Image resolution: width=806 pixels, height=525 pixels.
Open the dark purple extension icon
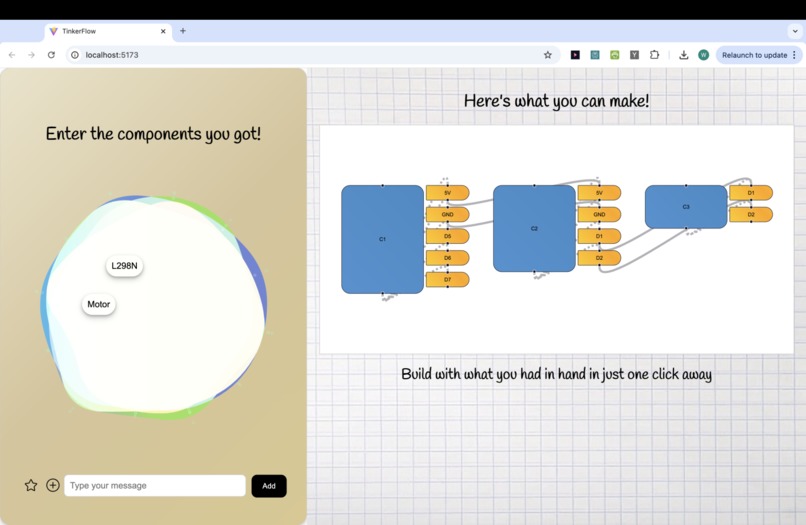[575, 55]
